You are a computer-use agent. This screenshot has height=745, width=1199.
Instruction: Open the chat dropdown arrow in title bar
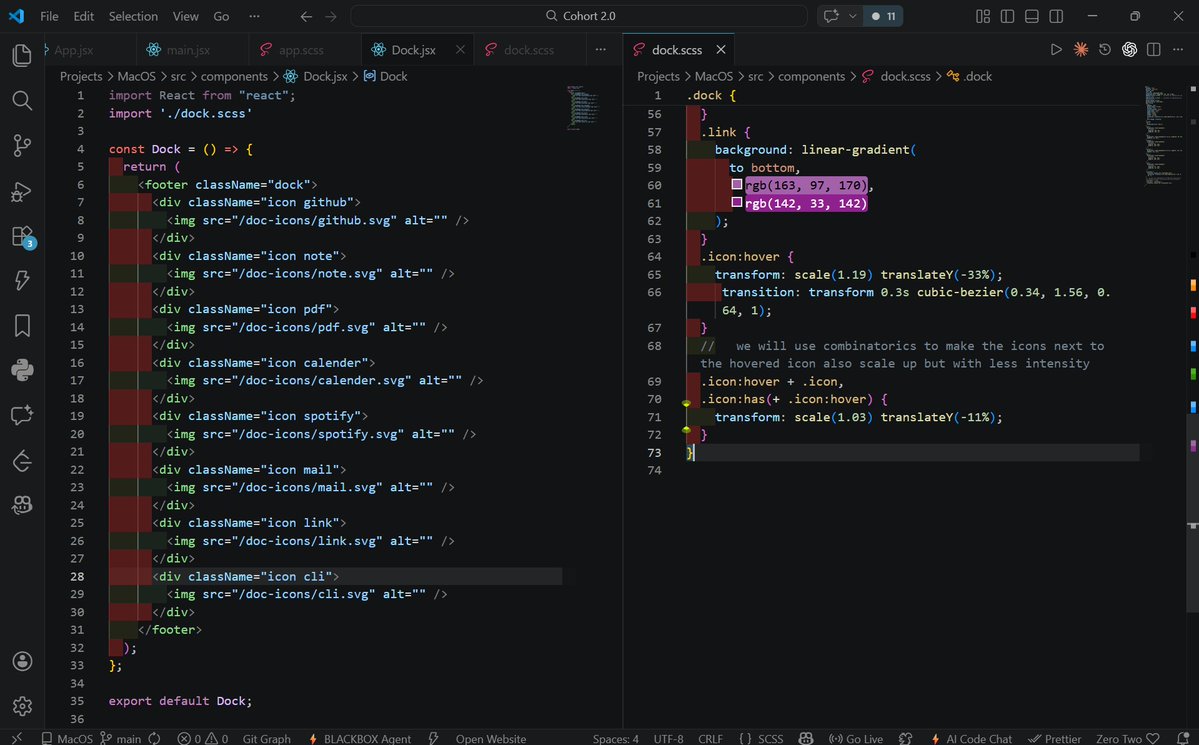click(x=853, y=16)
